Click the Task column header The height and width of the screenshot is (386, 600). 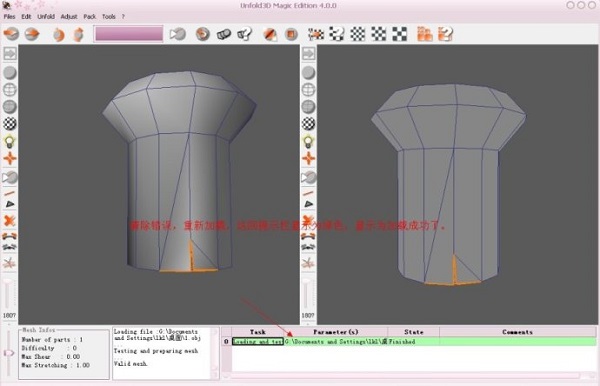click(x=258, y=332)
